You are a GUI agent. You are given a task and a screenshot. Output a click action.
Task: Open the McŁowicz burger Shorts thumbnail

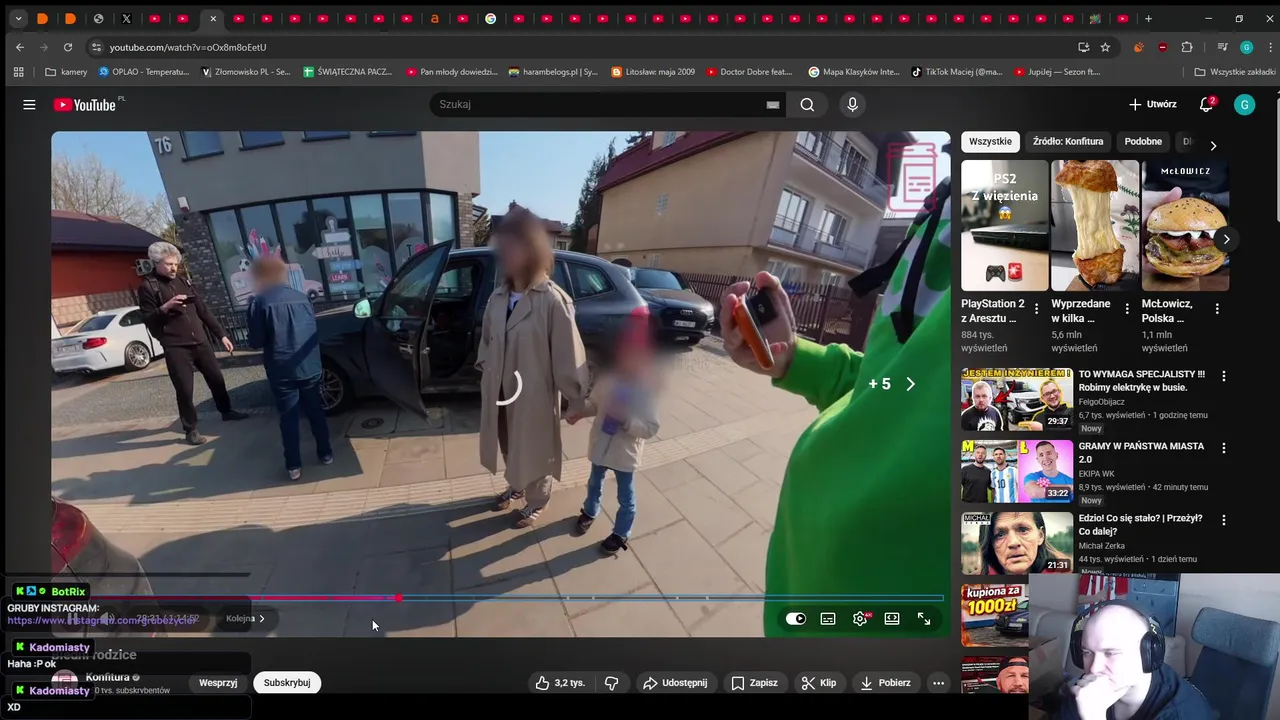pos(1185,225)
